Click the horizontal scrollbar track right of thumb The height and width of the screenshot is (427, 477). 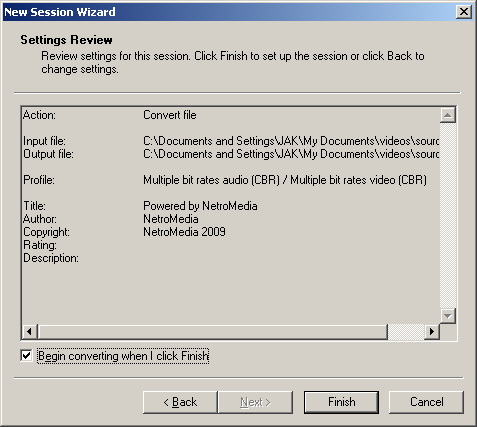[x=406, y=332]
